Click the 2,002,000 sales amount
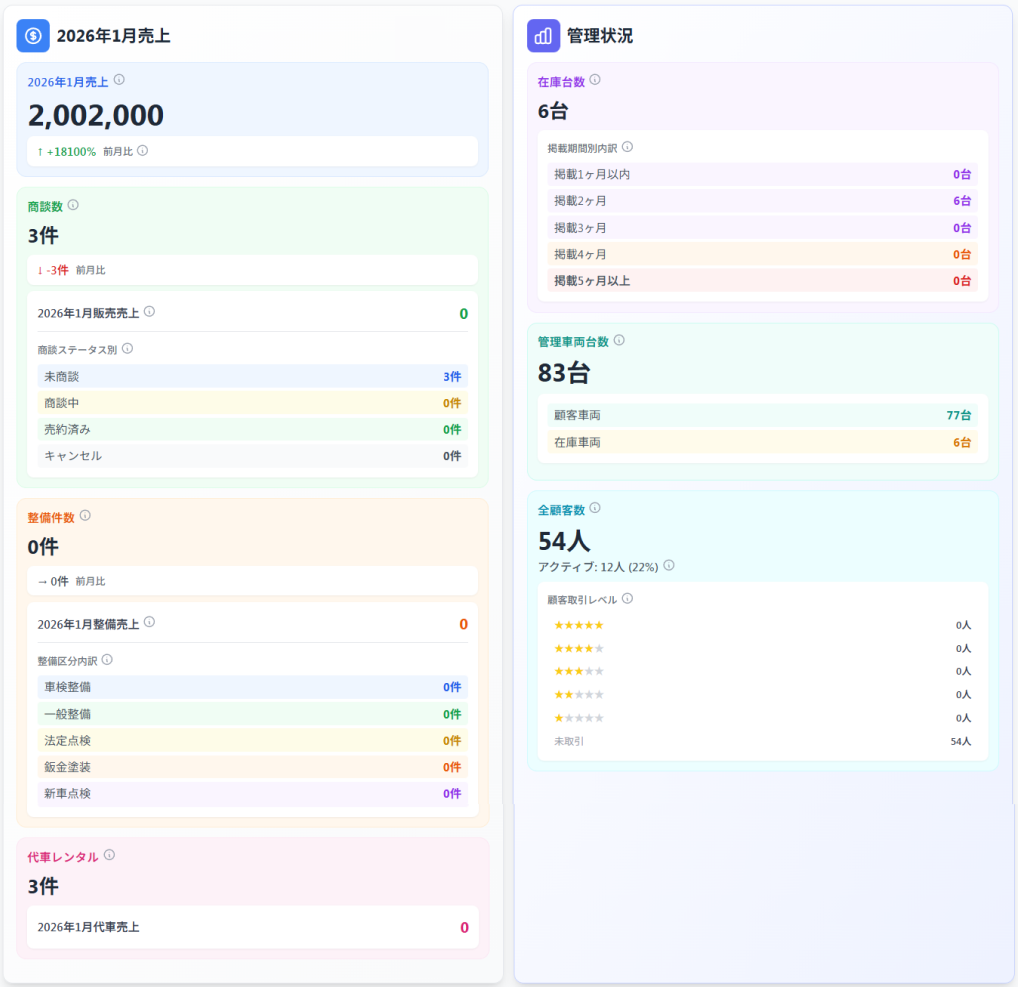This screenshot has height=987, width=1018. coord(96,116)
